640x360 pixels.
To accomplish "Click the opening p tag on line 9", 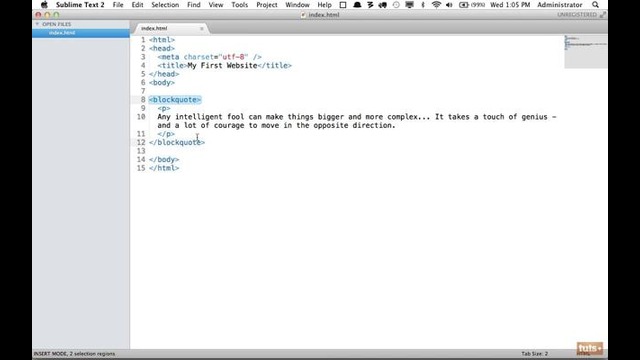I will [x=164, y=108].
